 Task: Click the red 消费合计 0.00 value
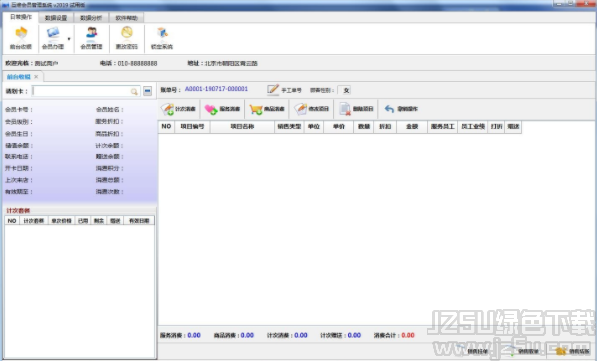point(408,335)
